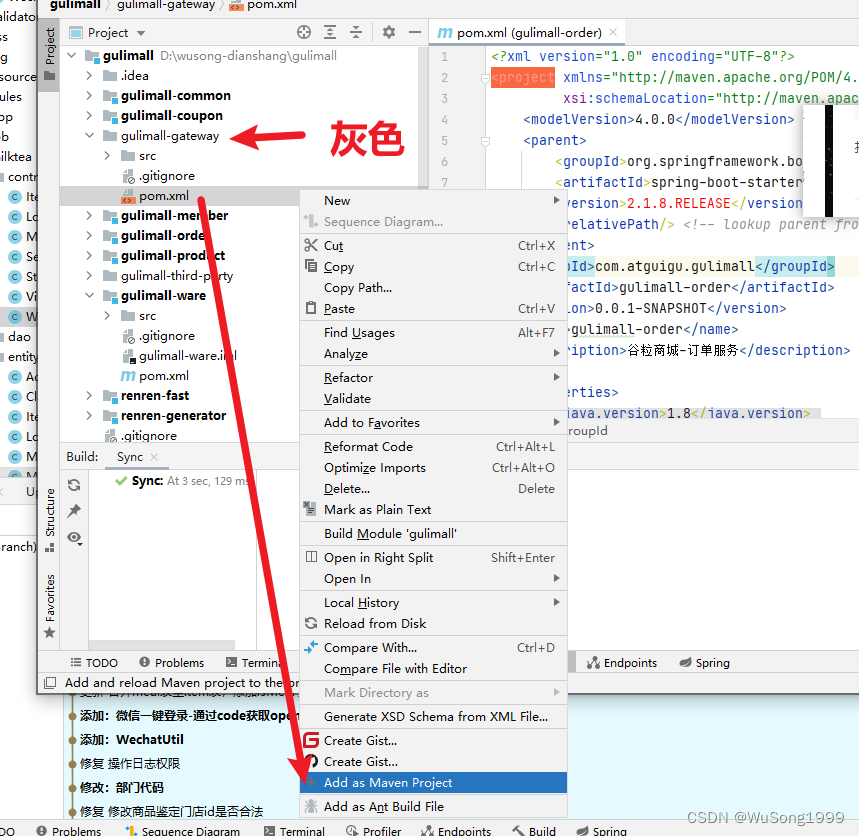Click the Project tool window side button
Viewport: 859px width, 836px height.
[x=50, y=54]
